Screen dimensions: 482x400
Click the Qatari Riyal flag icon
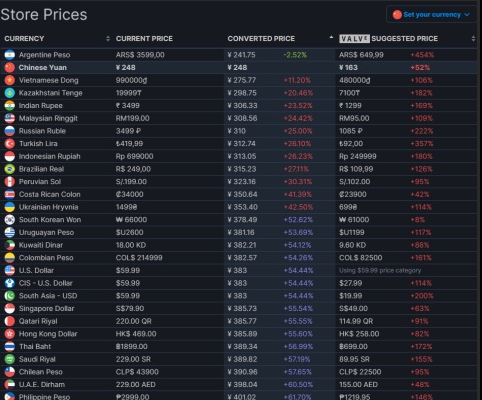tap(10, 321)
